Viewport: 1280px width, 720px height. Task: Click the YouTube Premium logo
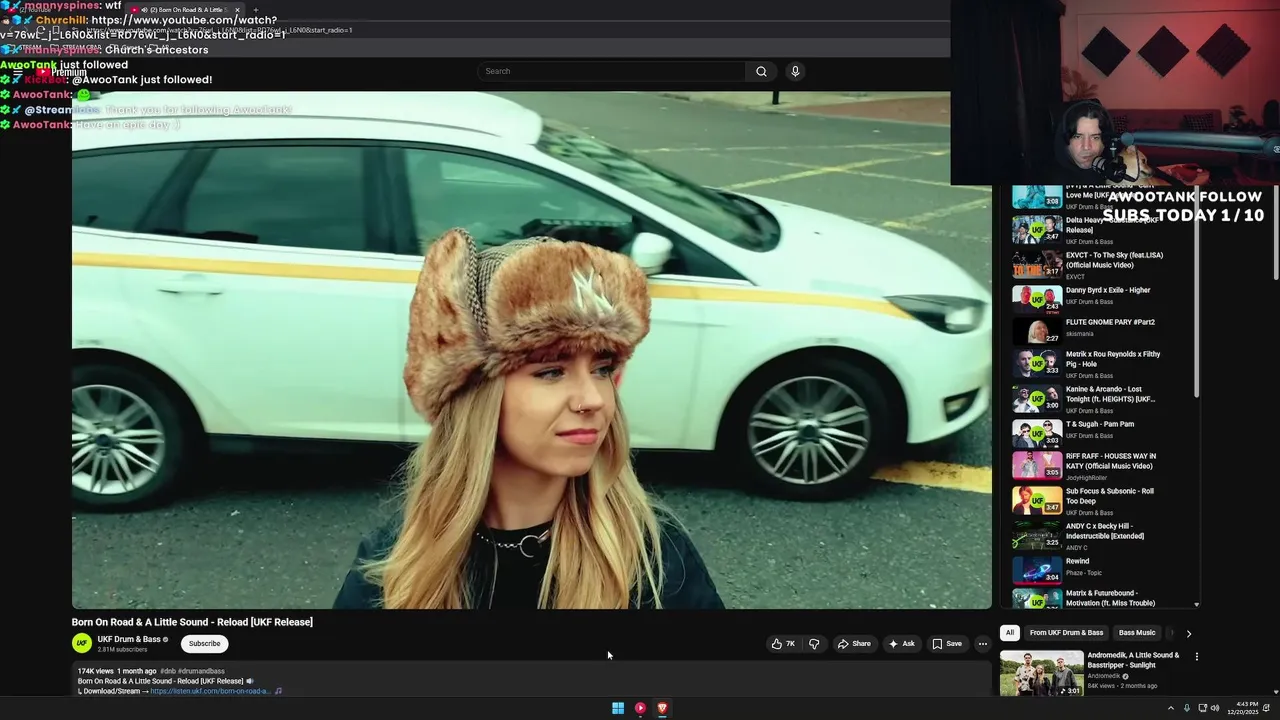tap(61, 72)
